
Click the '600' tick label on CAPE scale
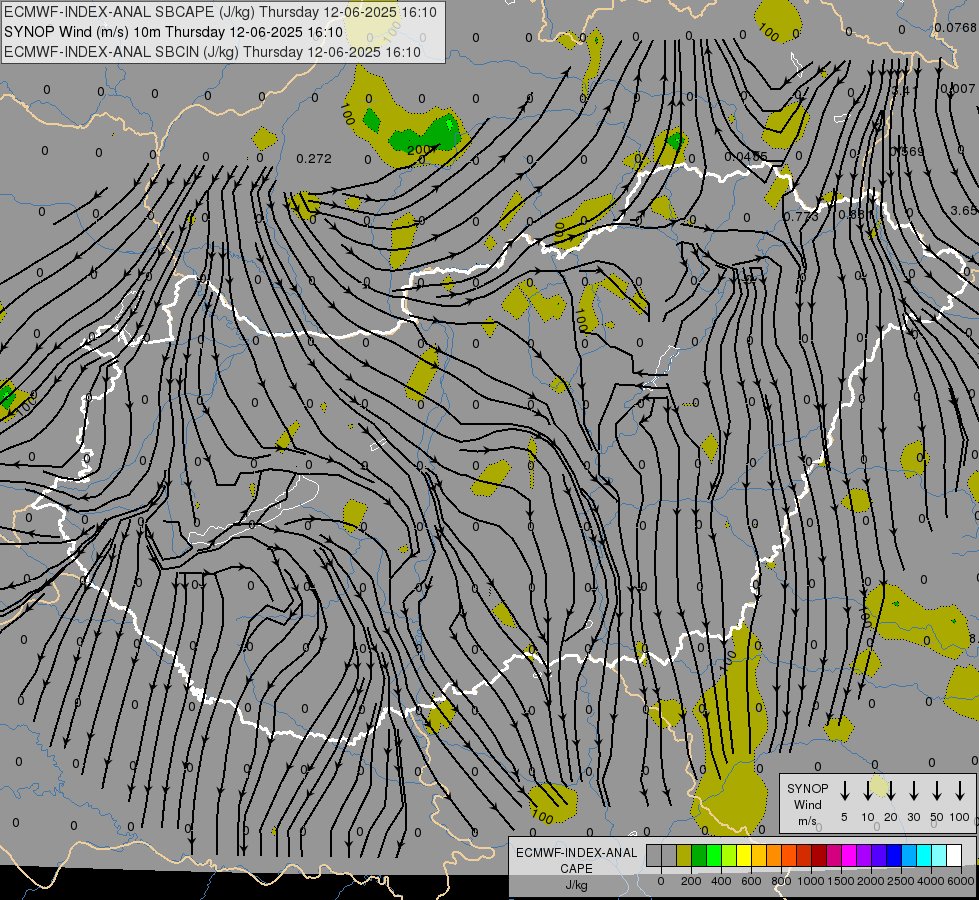point(751,881)
